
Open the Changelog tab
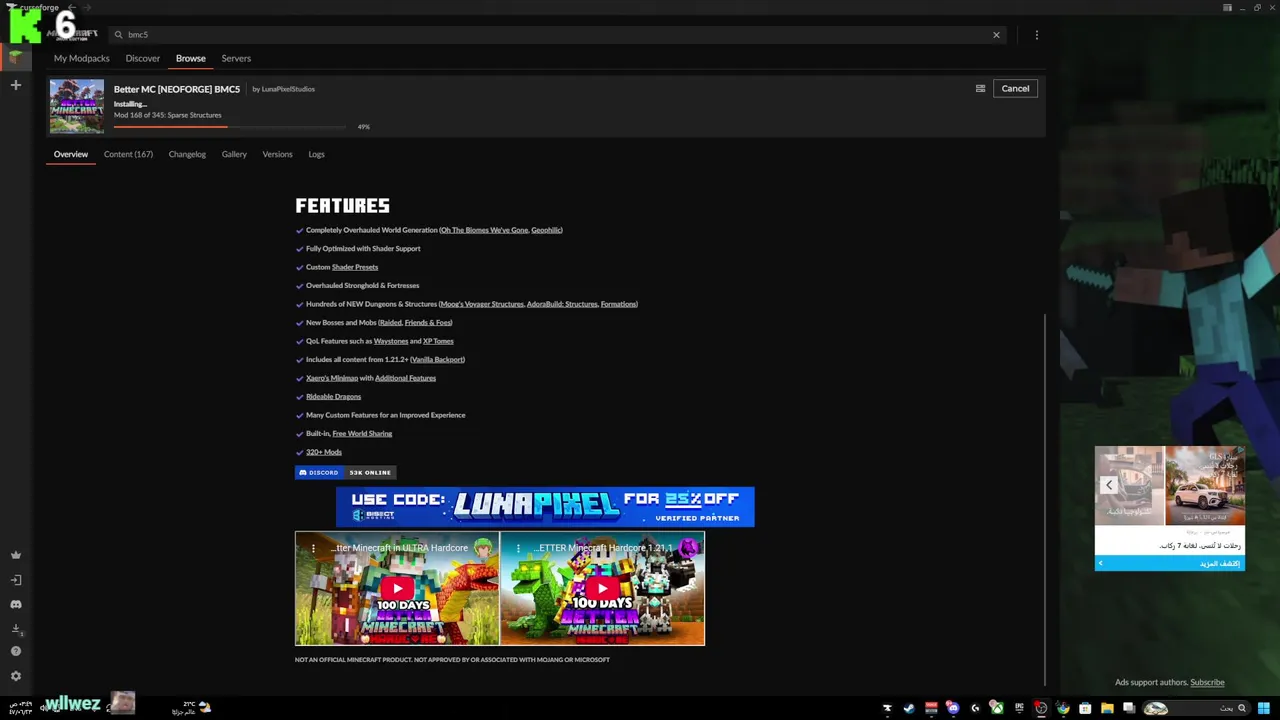[x=187, y=154]
